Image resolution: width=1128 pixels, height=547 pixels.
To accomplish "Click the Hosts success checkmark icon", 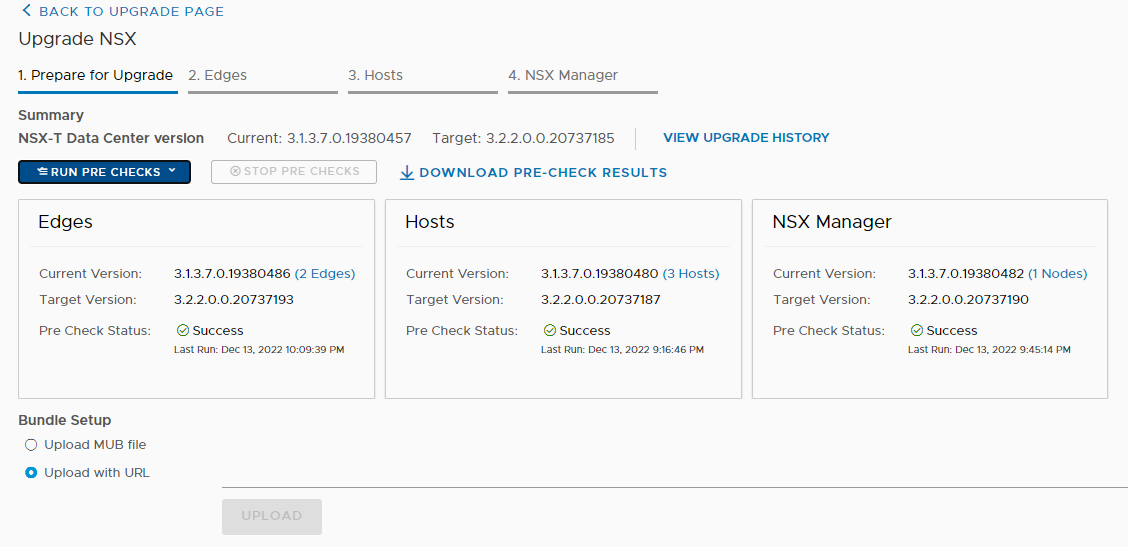I will click(x=550, y=330).
